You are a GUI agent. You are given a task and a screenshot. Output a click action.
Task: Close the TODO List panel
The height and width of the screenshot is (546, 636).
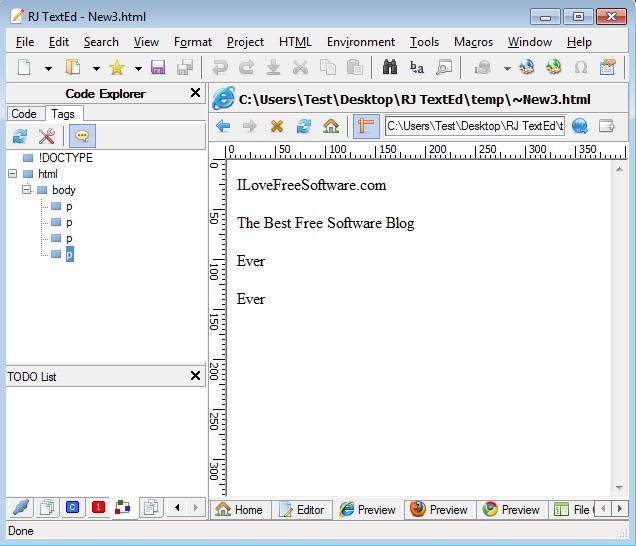(196, 376)
